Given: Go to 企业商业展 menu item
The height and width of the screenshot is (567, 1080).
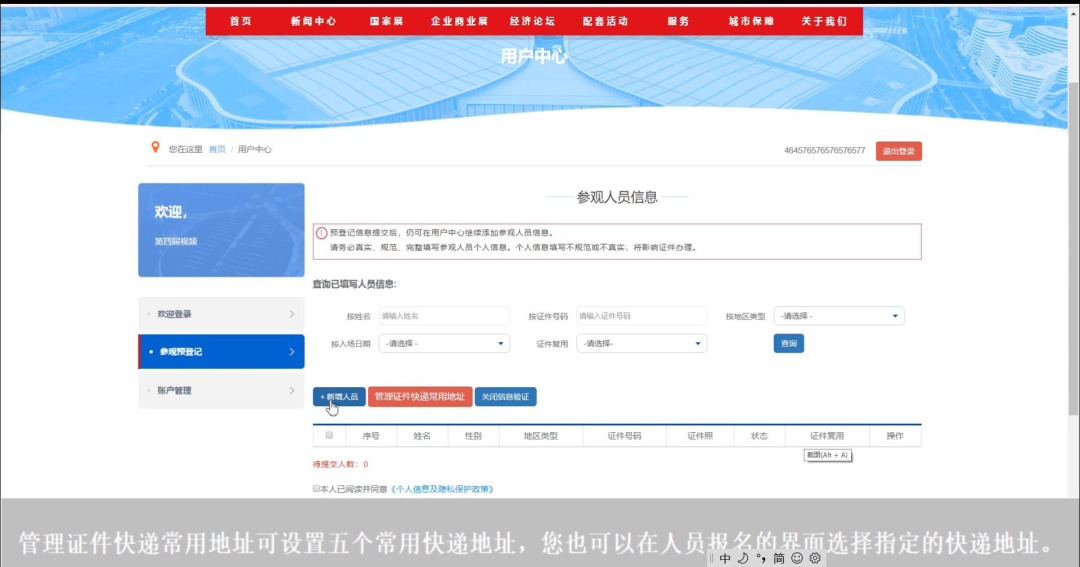Looking at the screenshot, I should click(x=459, y=21).
